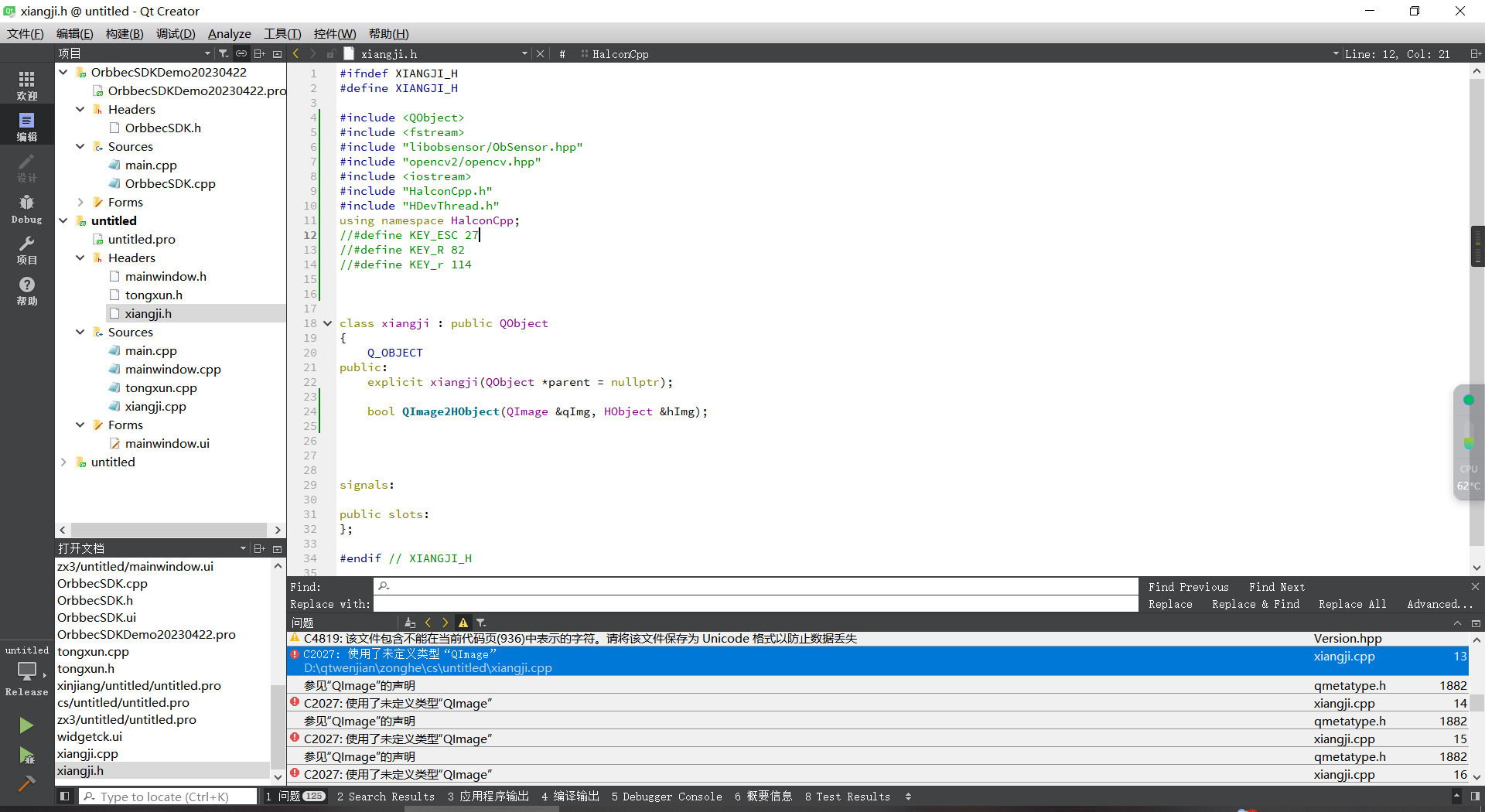The height and width of the screenshot is (812, 1485).
Task: Click Find Next button
Action: tap(1276, 587)
